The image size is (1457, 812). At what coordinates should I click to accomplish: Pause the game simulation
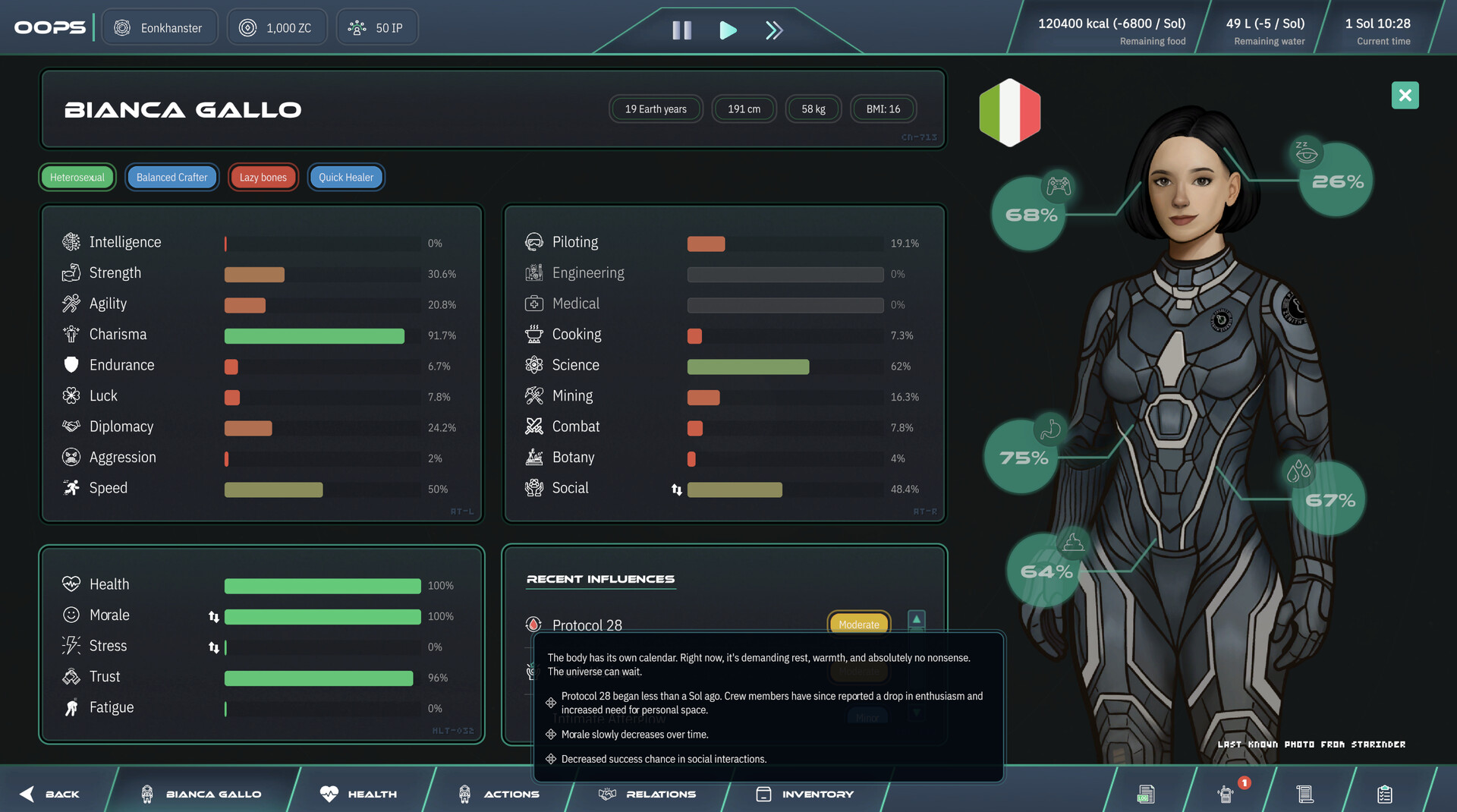coord(681,30)
